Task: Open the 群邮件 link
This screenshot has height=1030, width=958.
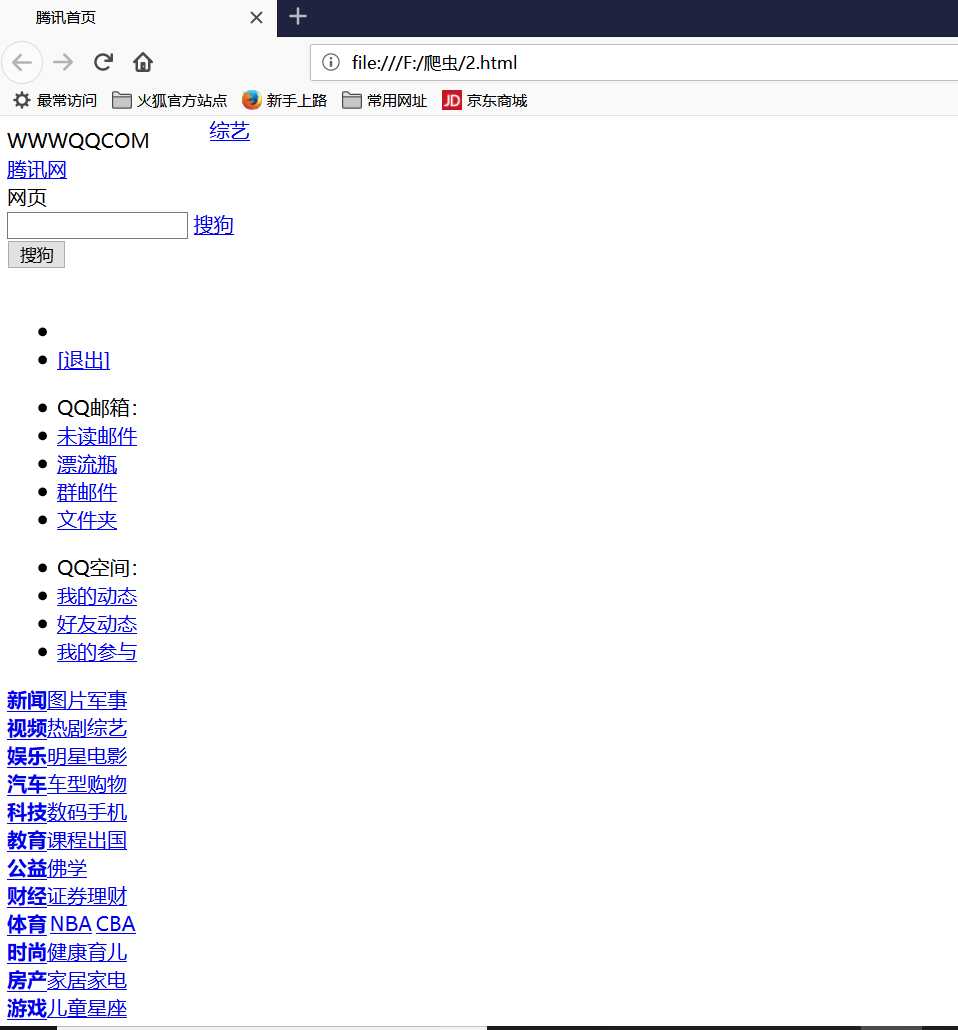Action: click(87, 492)
